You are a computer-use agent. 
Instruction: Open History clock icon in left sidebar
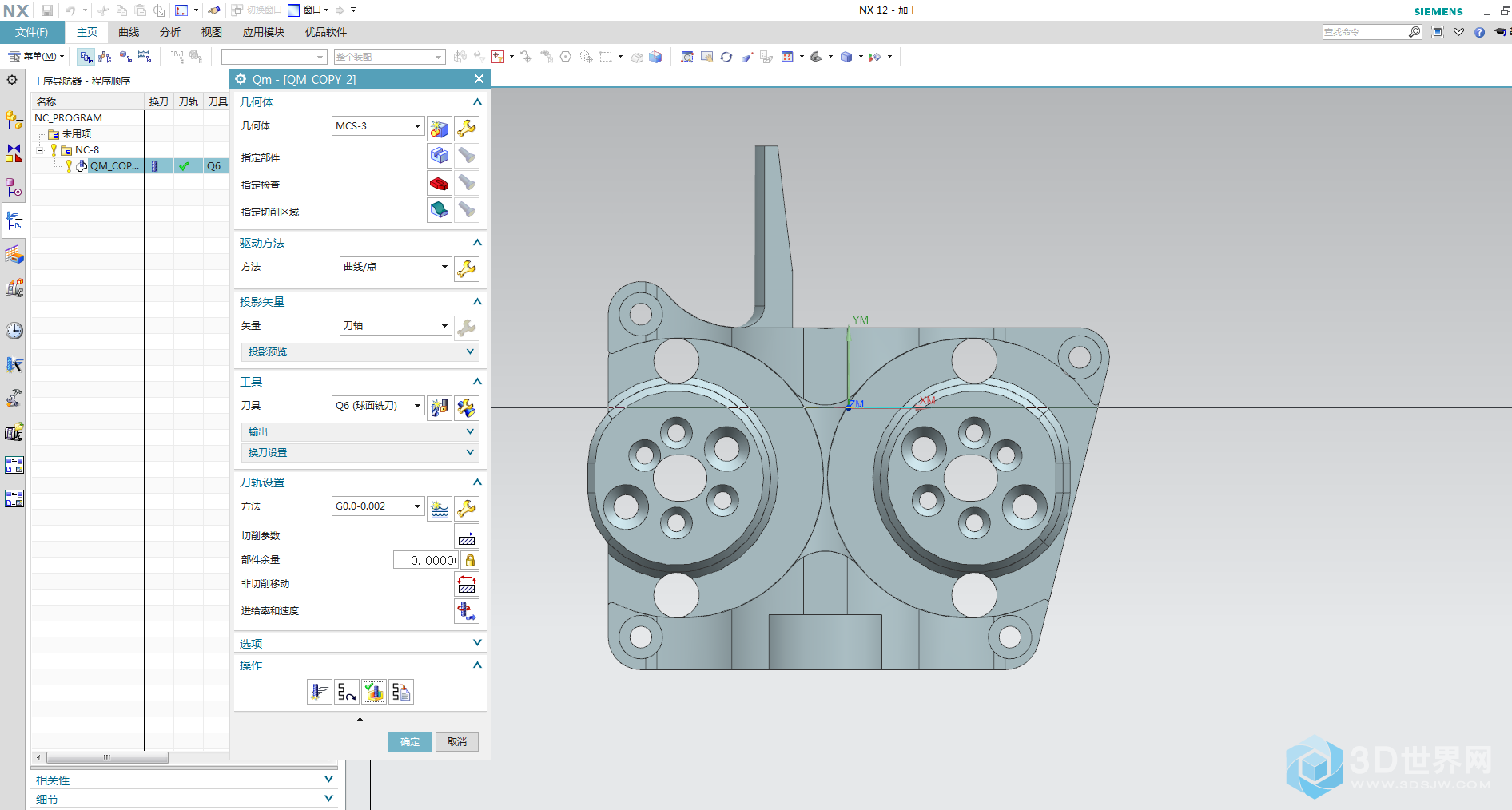pos(14,331)
